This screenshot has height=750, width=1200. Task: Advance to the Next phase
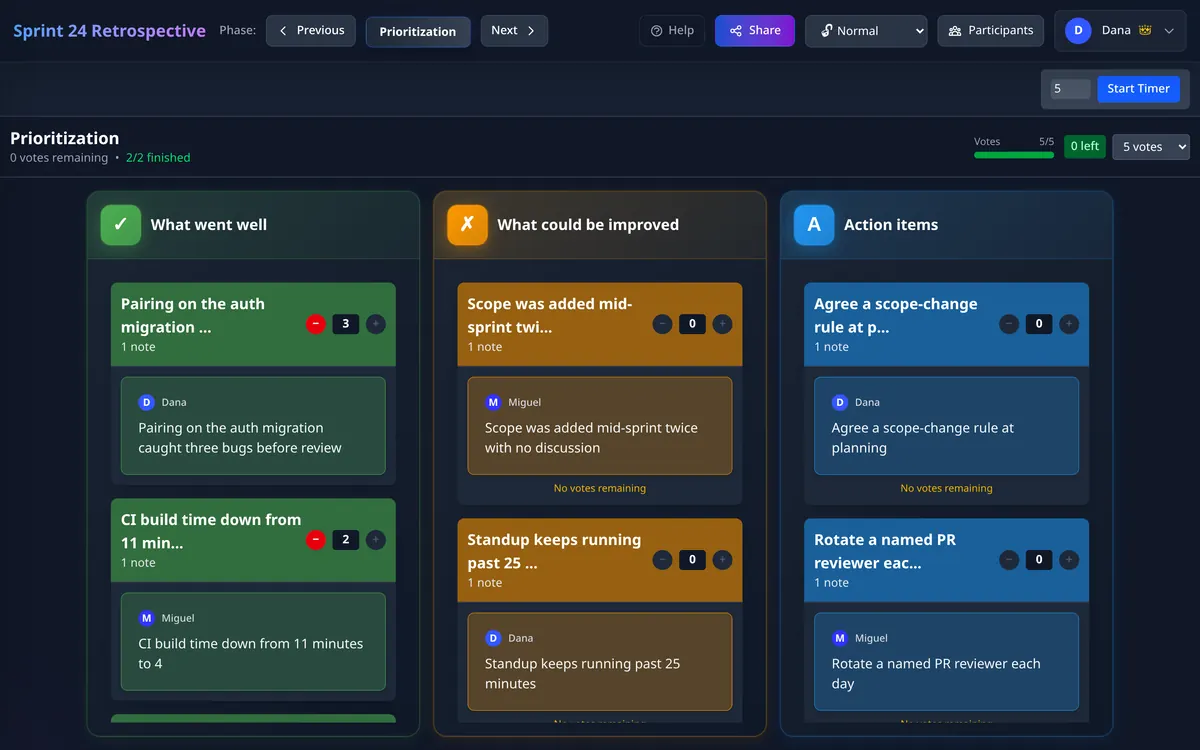(x=514, y=31)
